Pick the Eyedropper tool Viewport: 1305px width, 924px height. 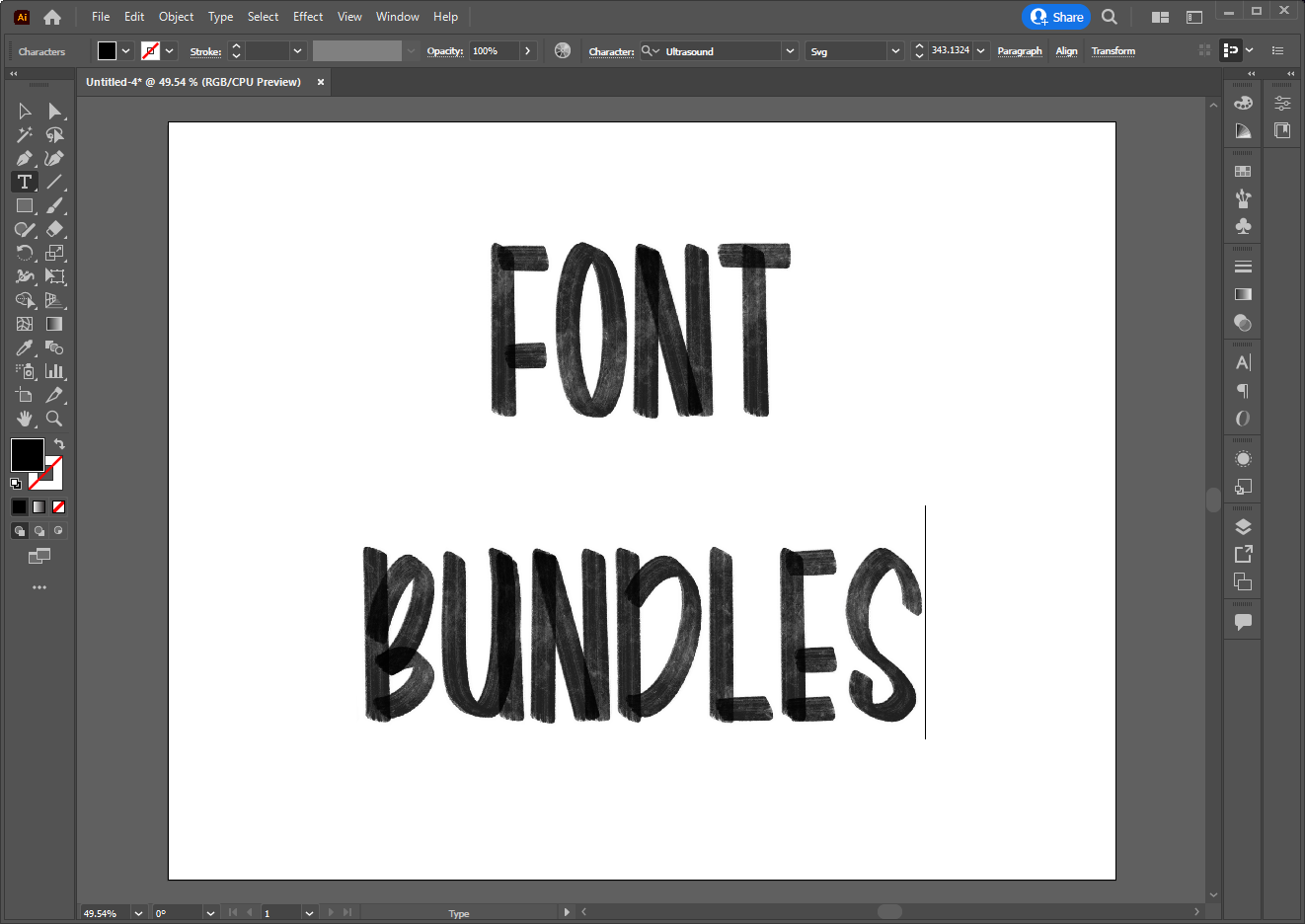[25, 347]
